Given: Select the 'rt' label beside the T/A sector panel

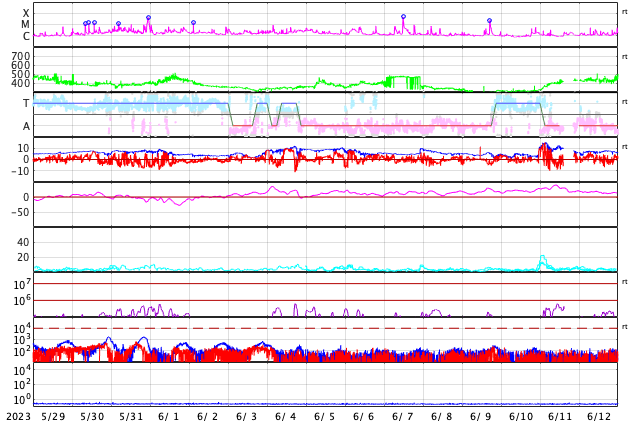Looking at the screenshot, I should pos(624,101).
